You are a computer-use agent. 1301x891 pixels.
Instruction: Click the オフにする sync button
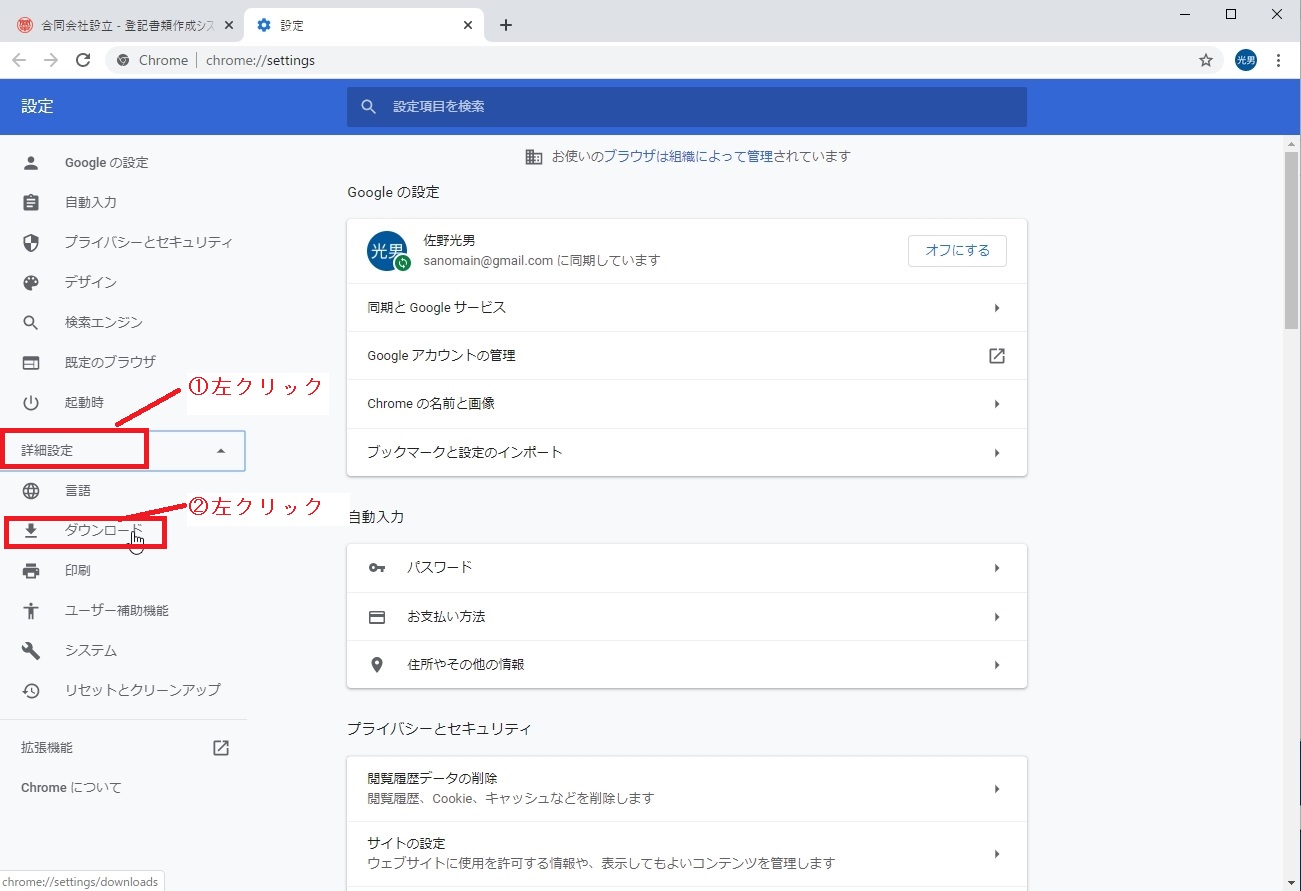[956, 251]
